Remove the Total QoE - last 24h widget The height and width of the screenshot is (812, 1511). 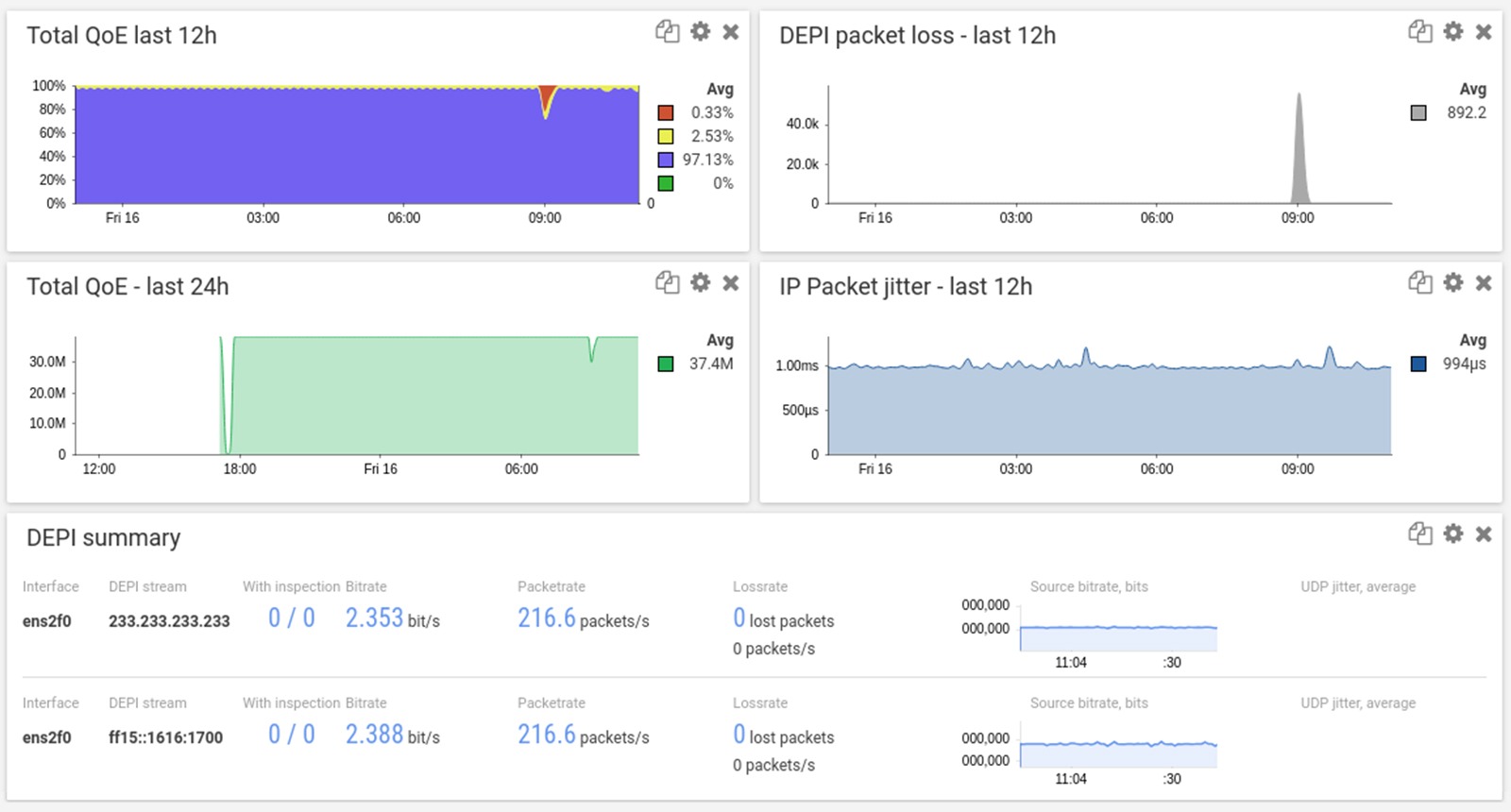click(x=730, y=282)
